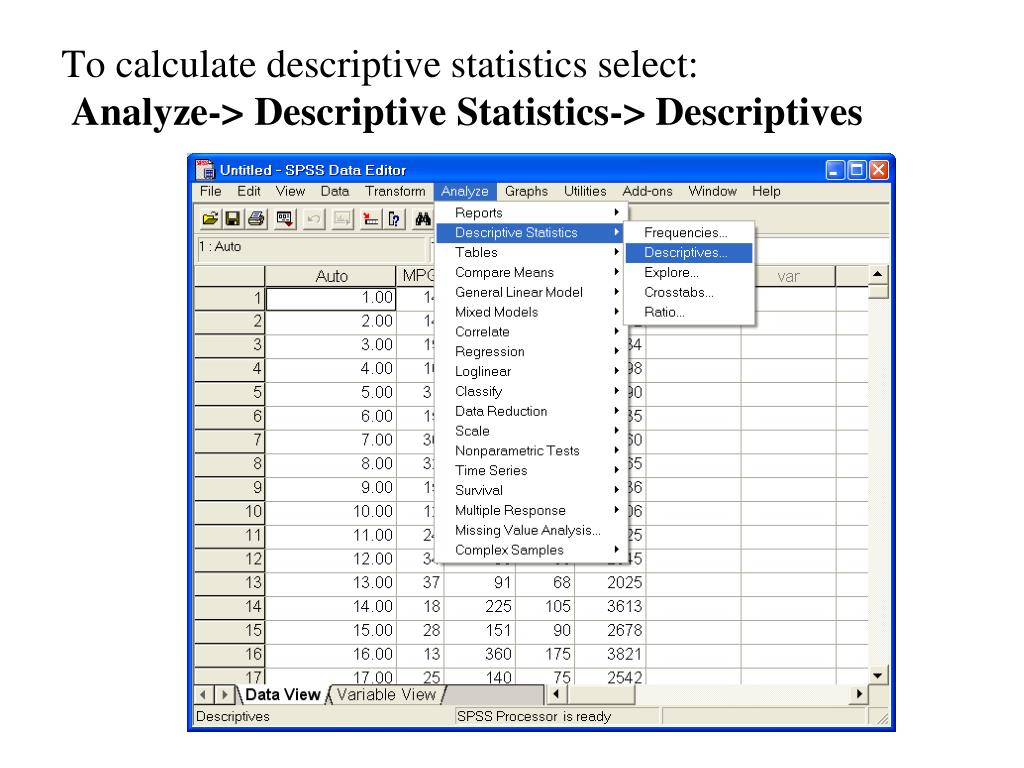
Task: Click the Find binoculars icon
Action: click(423, 219)
